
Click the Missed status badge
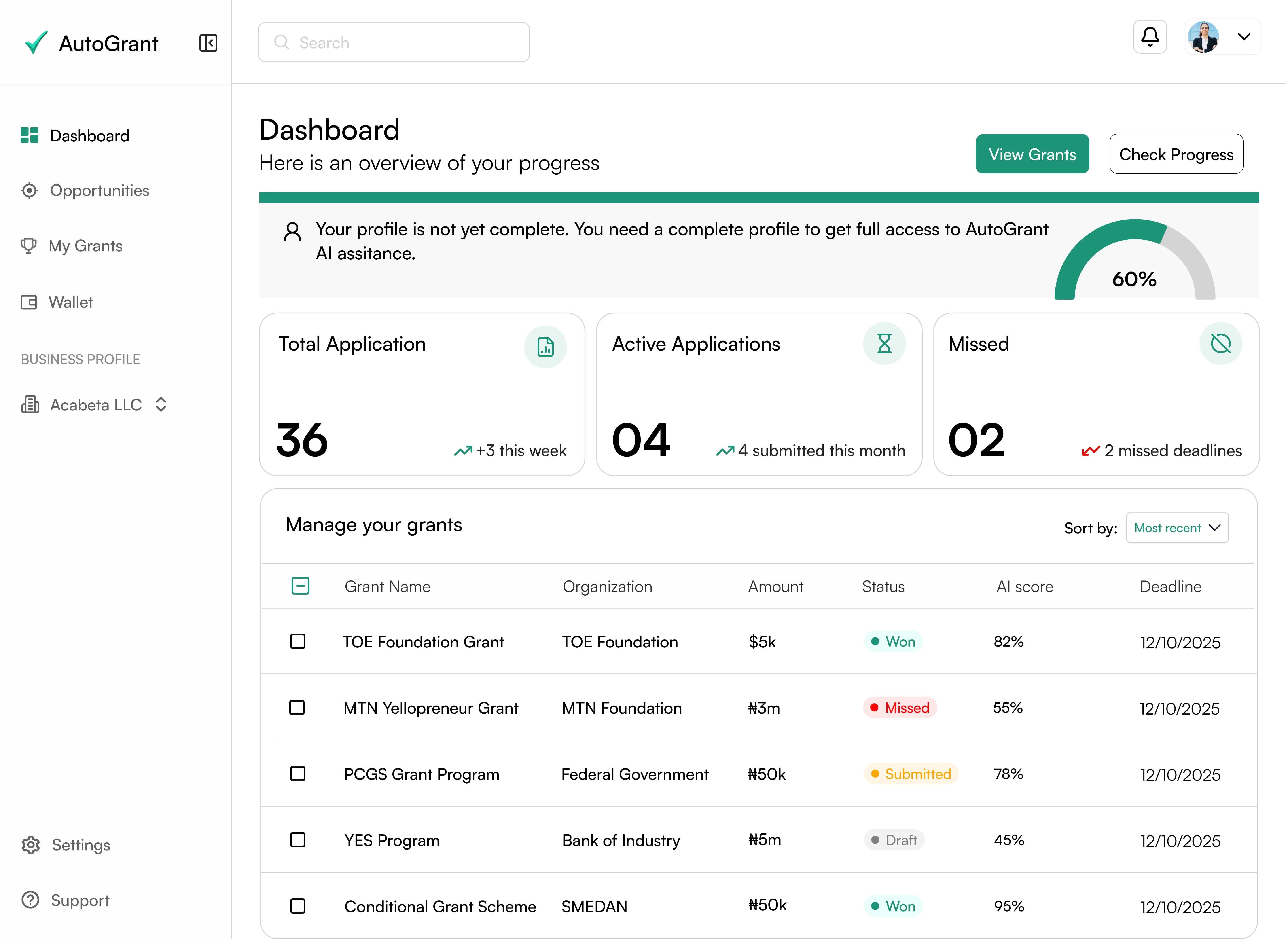click(x=900, y=708)
